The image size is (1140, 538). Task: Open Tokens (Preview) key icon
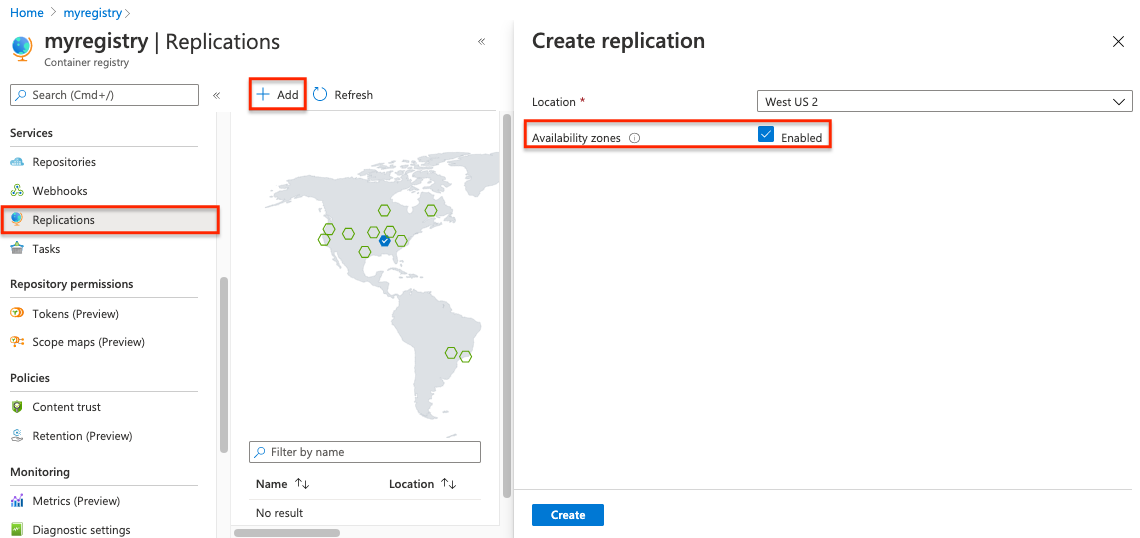[x=17, y=314]
